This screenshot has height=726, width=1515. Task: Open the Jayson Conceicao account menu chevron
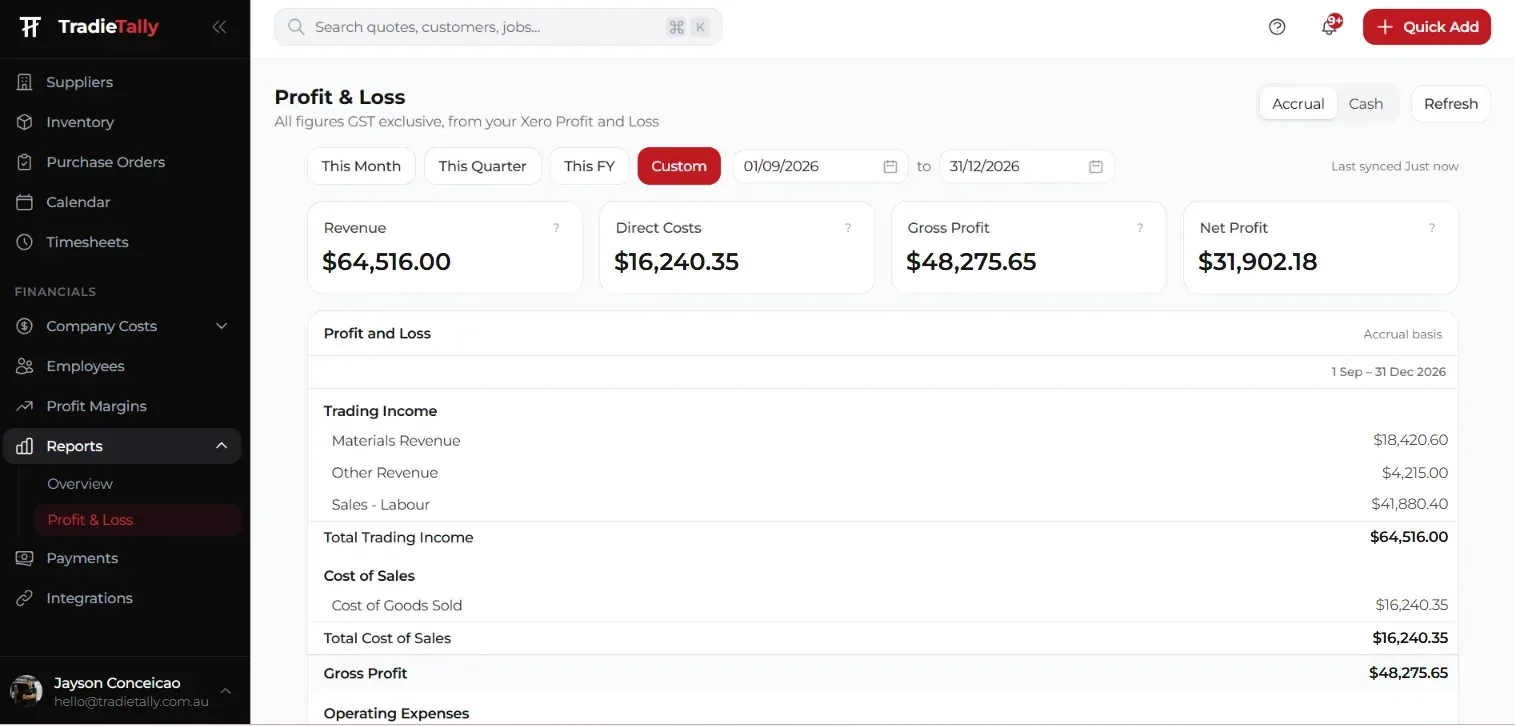point(226,691)
